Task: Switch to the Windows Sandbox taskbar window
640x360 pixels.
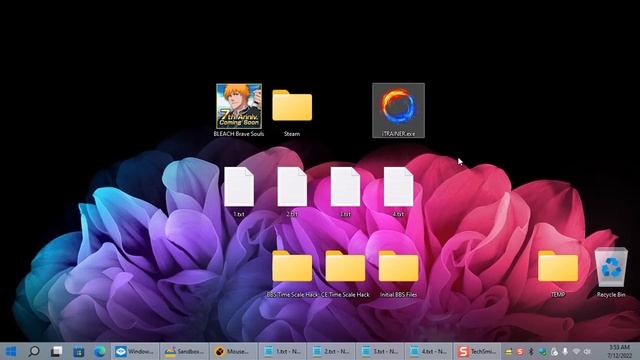Action: click(135, 351)
